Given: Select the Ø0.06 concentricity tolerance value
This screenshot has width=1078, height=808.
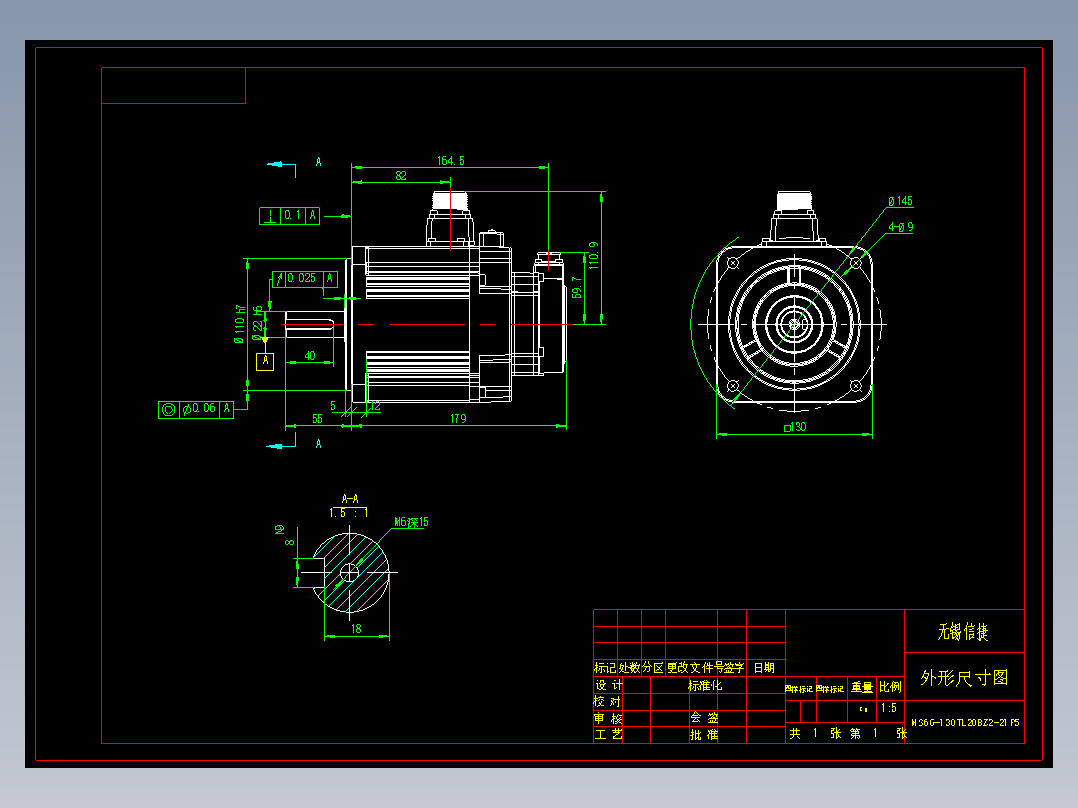Looking at the screenshot, I should click(199, 408).
